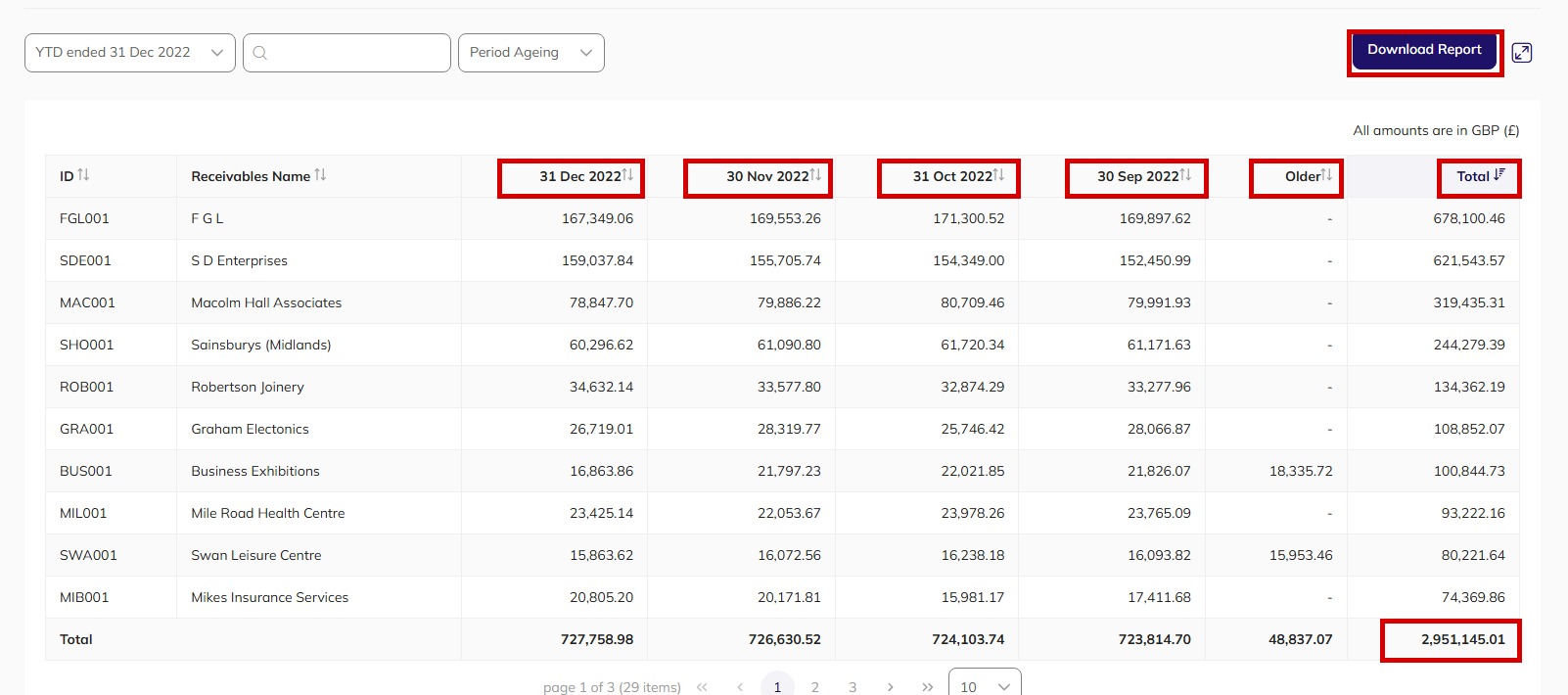The height and width of the screenshot is (695, 1568).
Task: Click the search magnifier icon
Action: 260,53
